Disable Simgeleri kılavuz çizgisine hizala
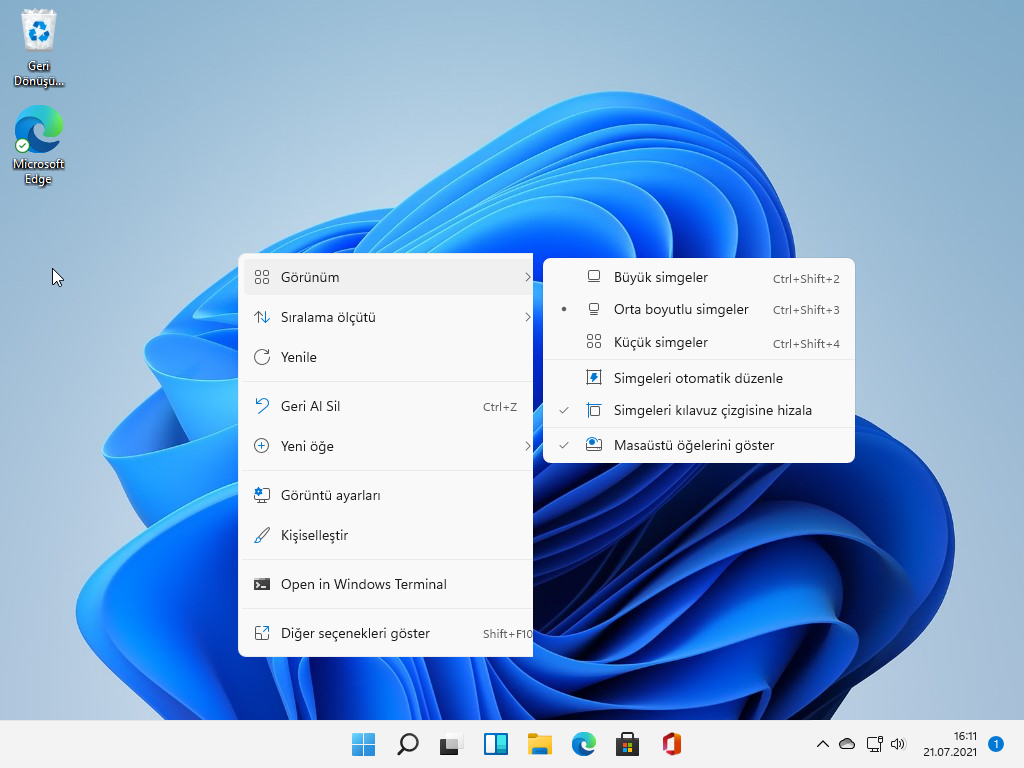The height and width of the screenshot is (768, 1024). pos(714,410)
